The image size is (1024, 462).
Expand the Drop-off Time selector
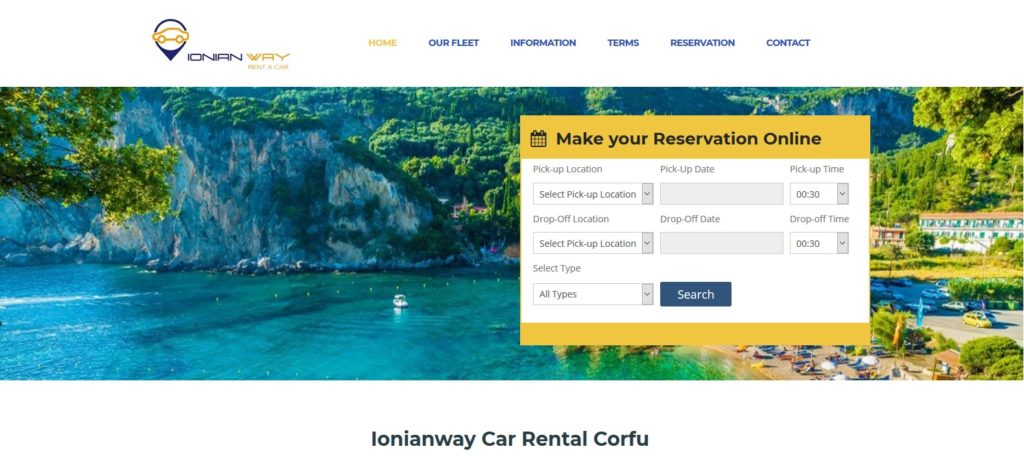pos(819,243)
